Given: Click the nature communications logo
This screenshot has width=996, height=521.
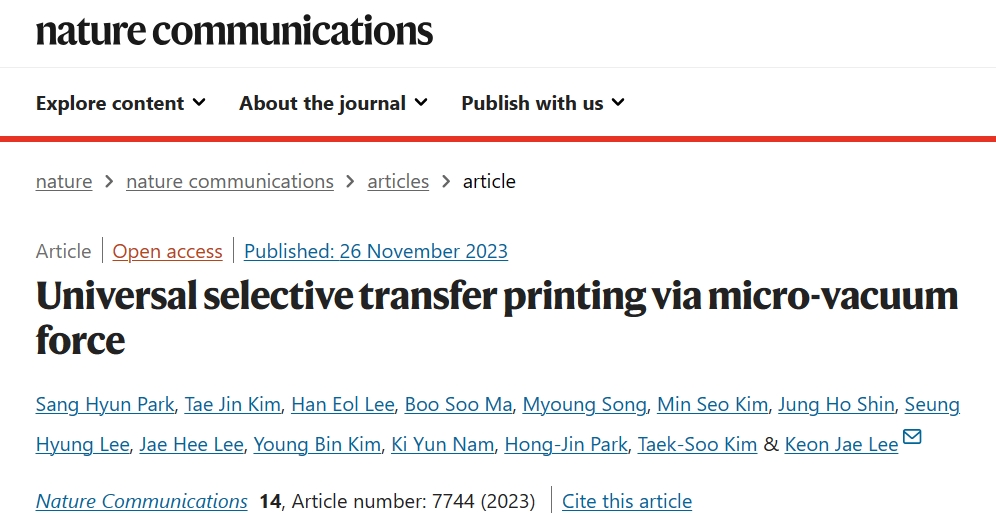Looking at the screenshot, I should coord(234,31).
